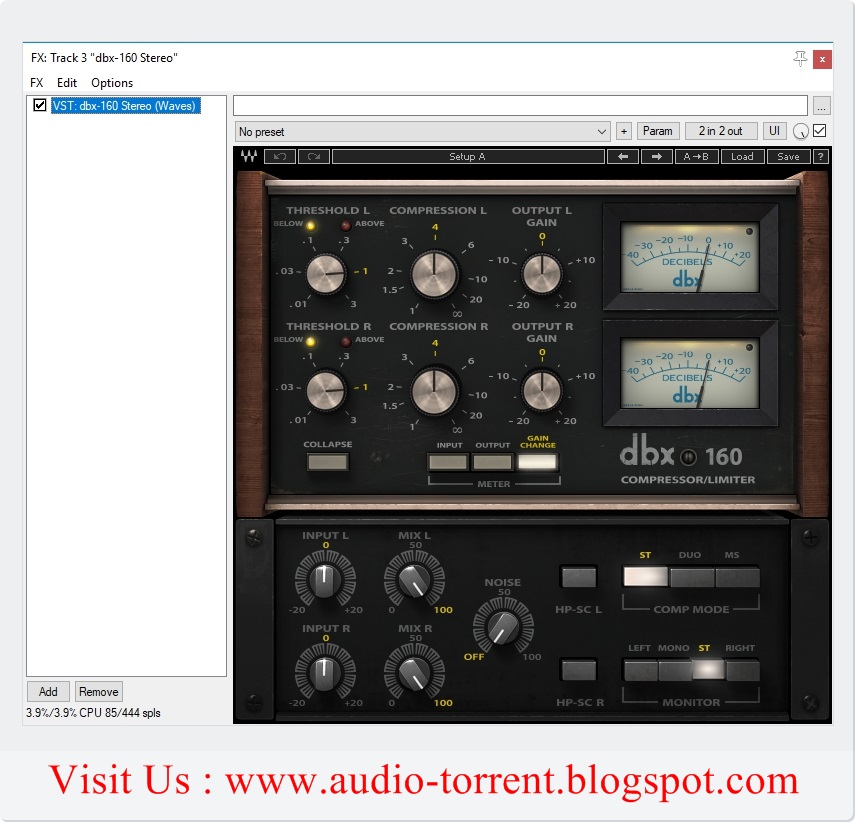
Task: Click the Waves logo icon
Action: click(249, 157)
